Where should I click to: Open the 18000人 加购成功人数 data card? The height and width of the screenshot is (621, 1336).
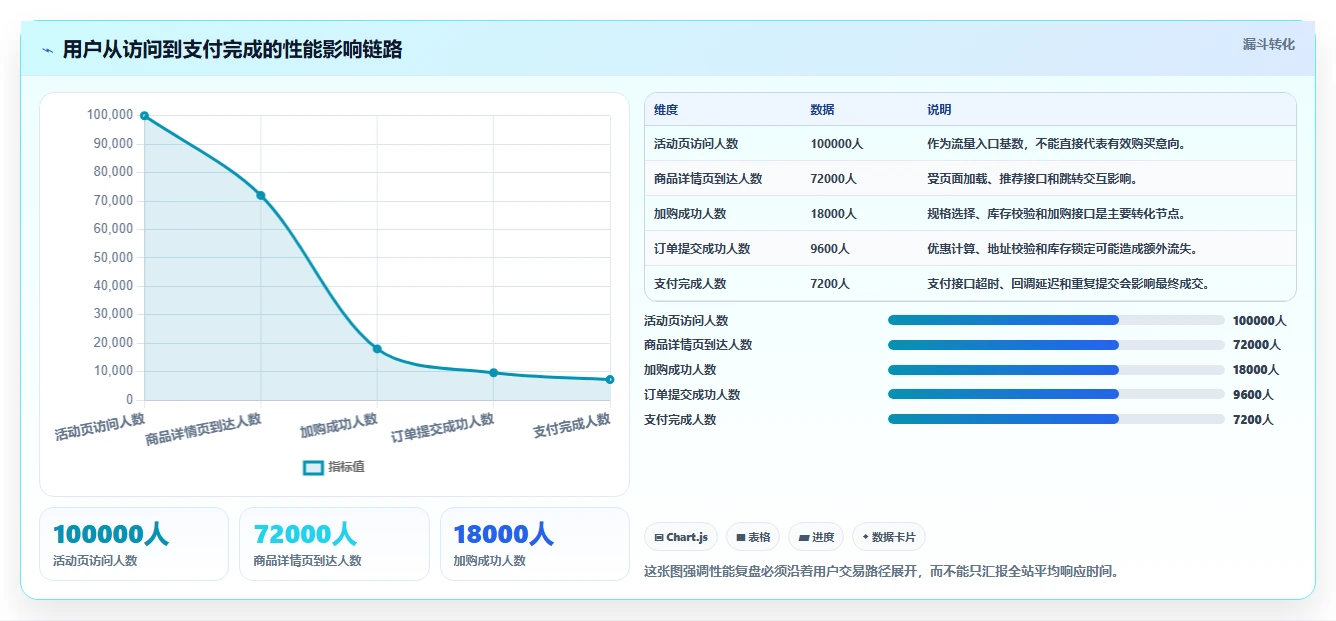535,544
